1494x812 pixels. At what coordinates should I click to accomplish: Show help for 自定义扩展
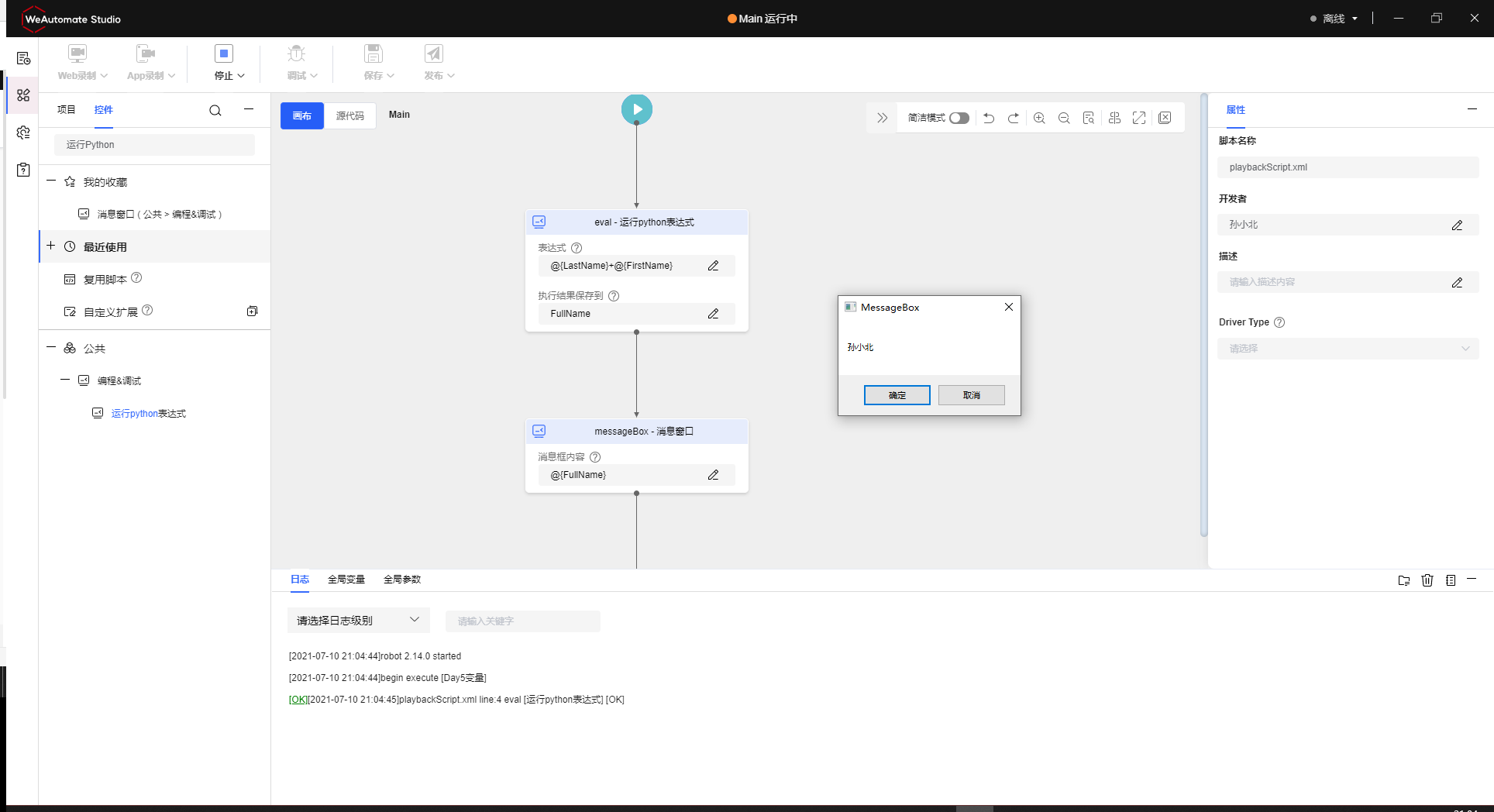[147, 311]
